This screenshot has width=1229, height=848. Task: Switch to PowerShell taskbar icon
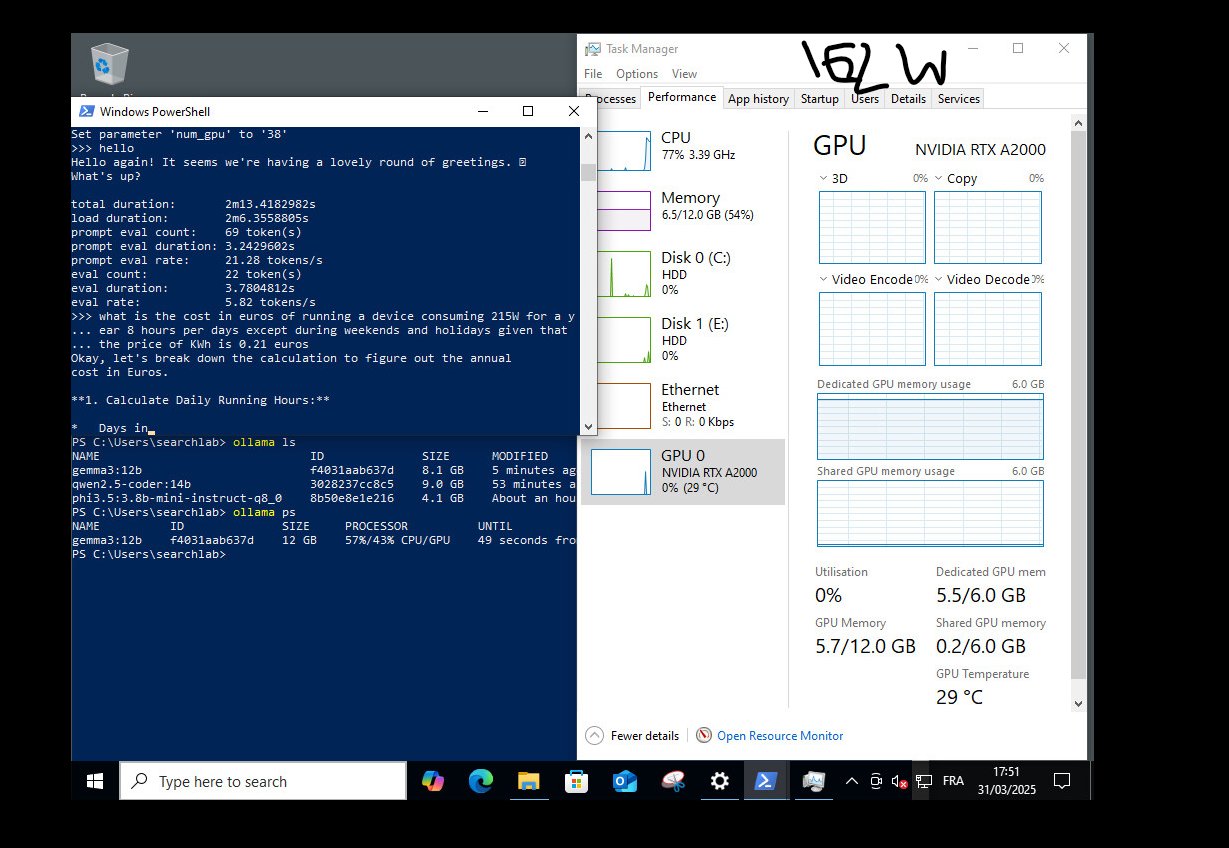pos(767,781)
